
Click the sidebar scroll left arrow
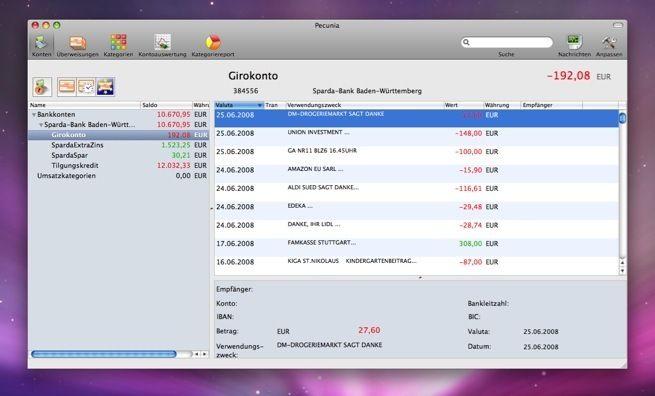click(x=197, y=354)
